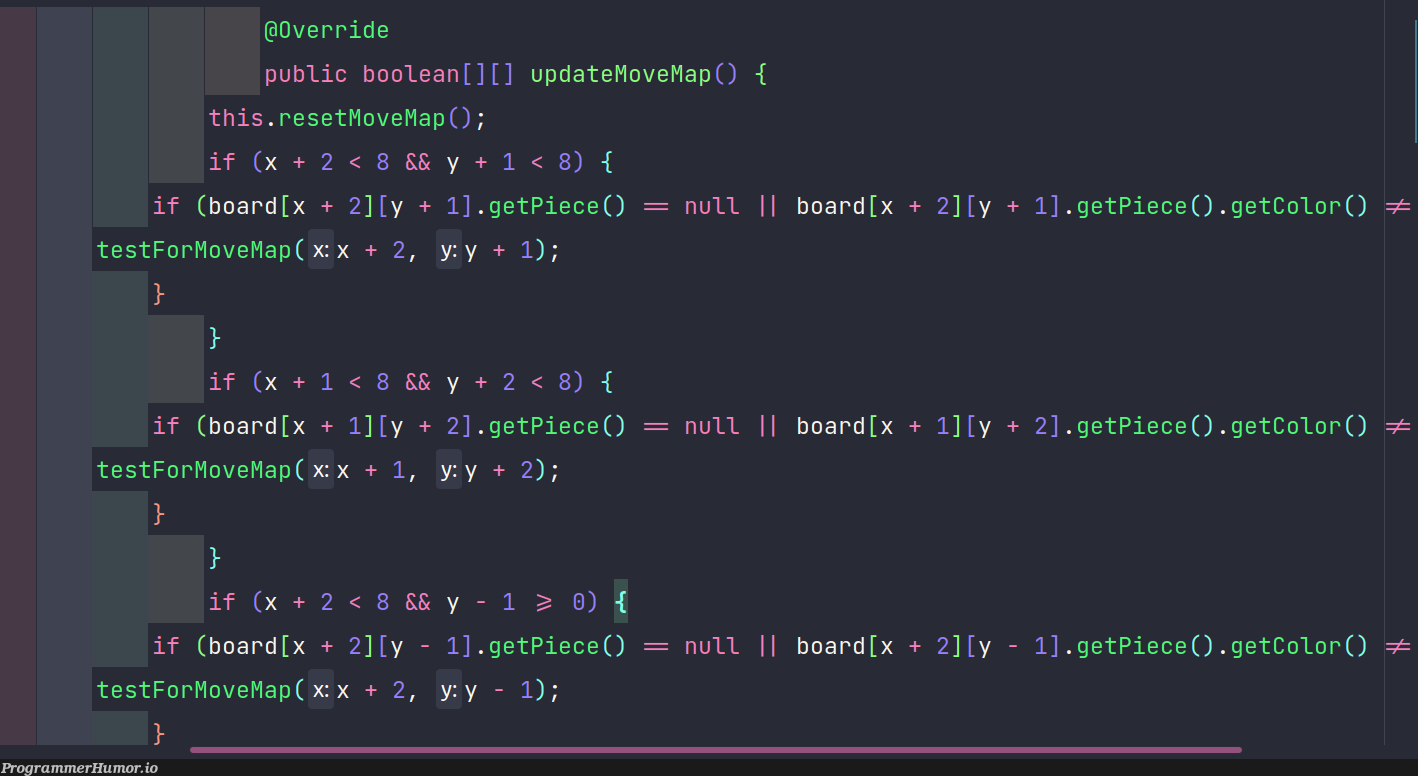1418x776 pixels.
Task: Click 'null' in the board[x + 2][y - 1] line
Action: [712, 646]
